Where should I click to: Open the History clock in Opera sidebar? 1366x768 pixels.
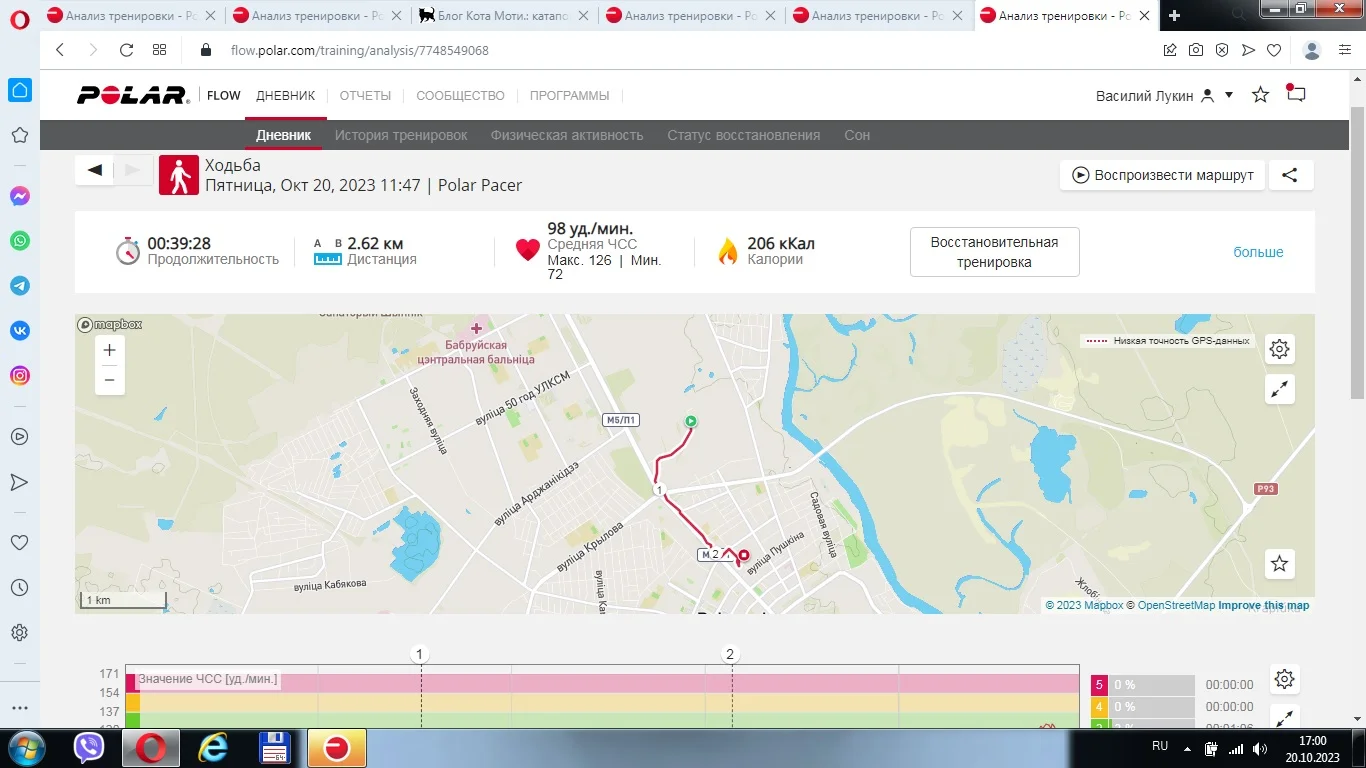click(19, 588)
